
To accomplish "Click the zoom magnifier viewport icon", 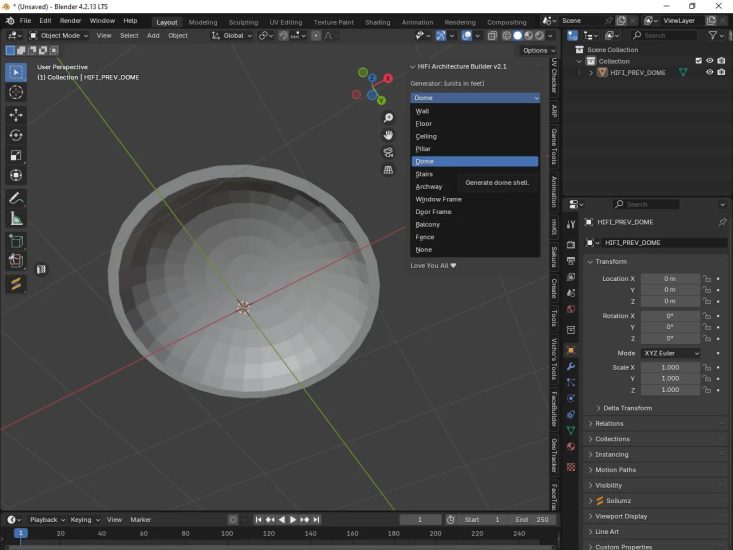I will 388,118.
